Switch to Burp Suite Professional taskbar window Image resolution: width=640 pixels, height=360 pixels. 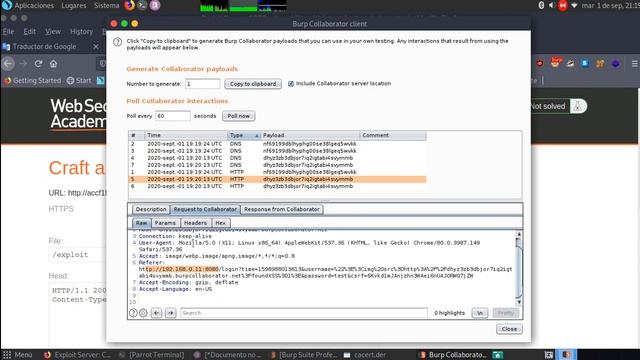click(304, 355)
